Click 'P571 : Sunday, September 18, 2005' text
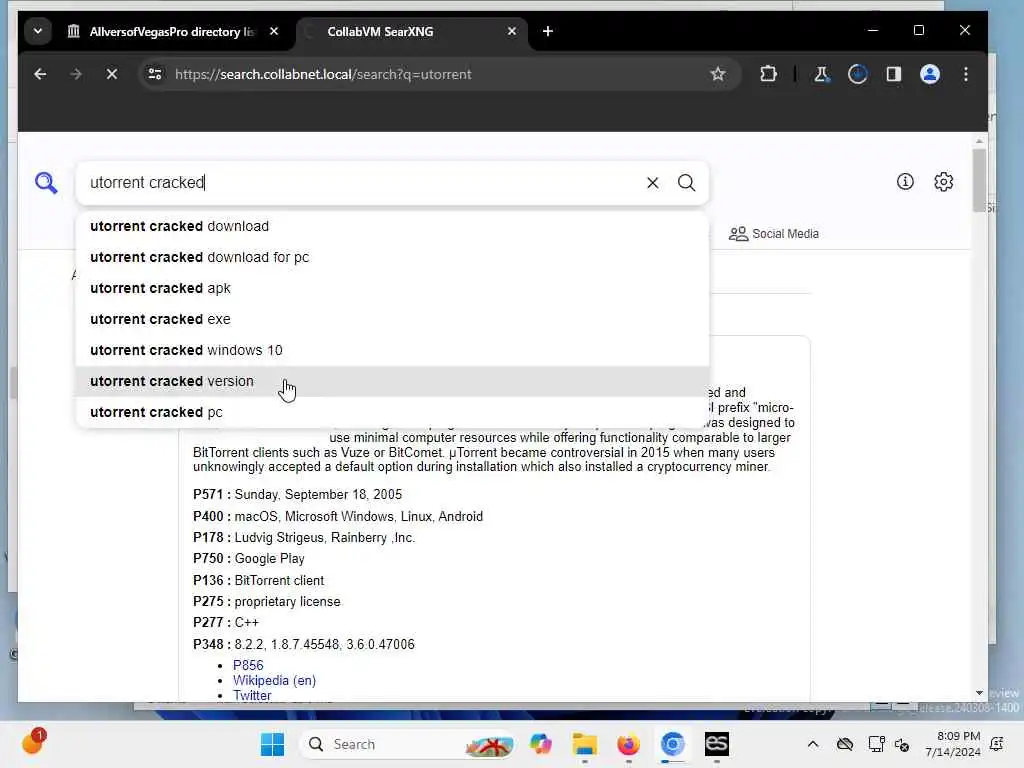The image size is (1024, 768). 297,494
